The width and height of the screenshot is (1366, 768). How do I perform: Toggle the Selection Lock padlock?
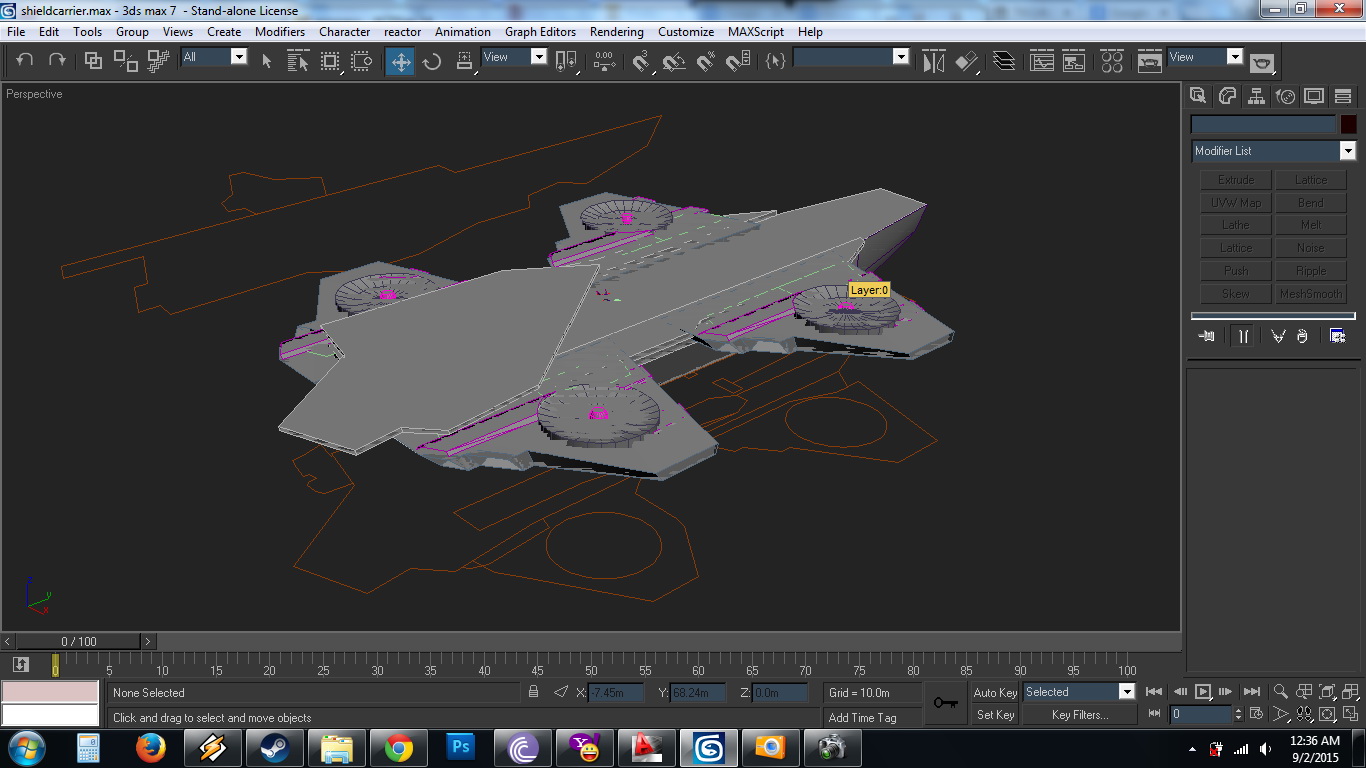pyautogui.click(x=534, y=692)
